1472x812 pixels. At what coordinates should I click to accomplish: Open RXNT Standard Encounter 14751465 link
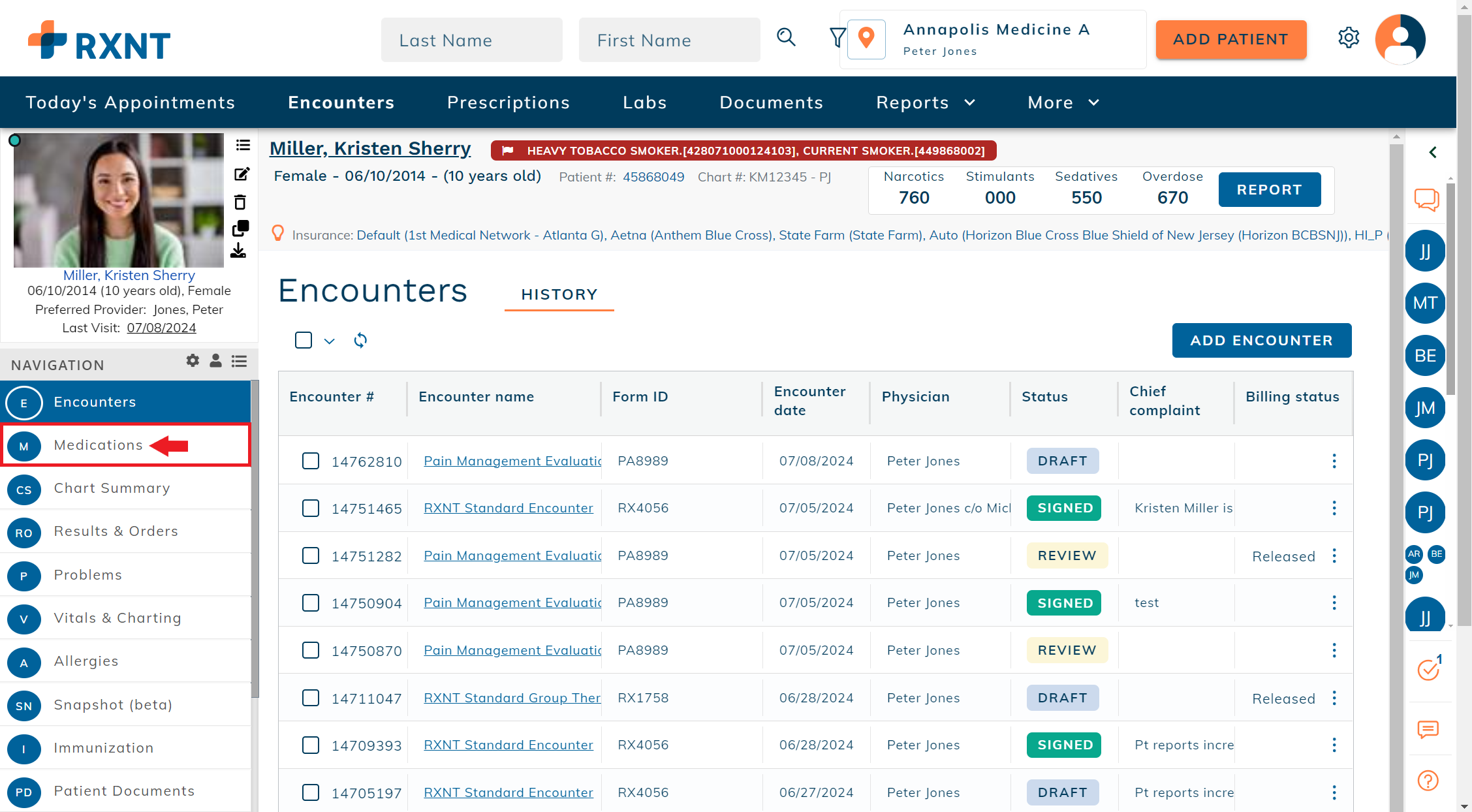508,508
